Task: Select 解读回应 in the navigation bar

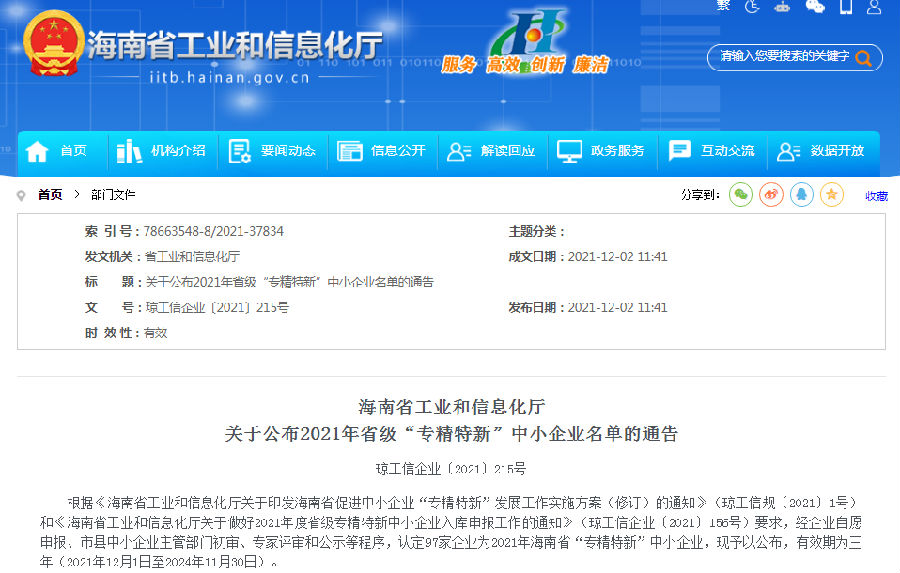Action: pos(493,151)
